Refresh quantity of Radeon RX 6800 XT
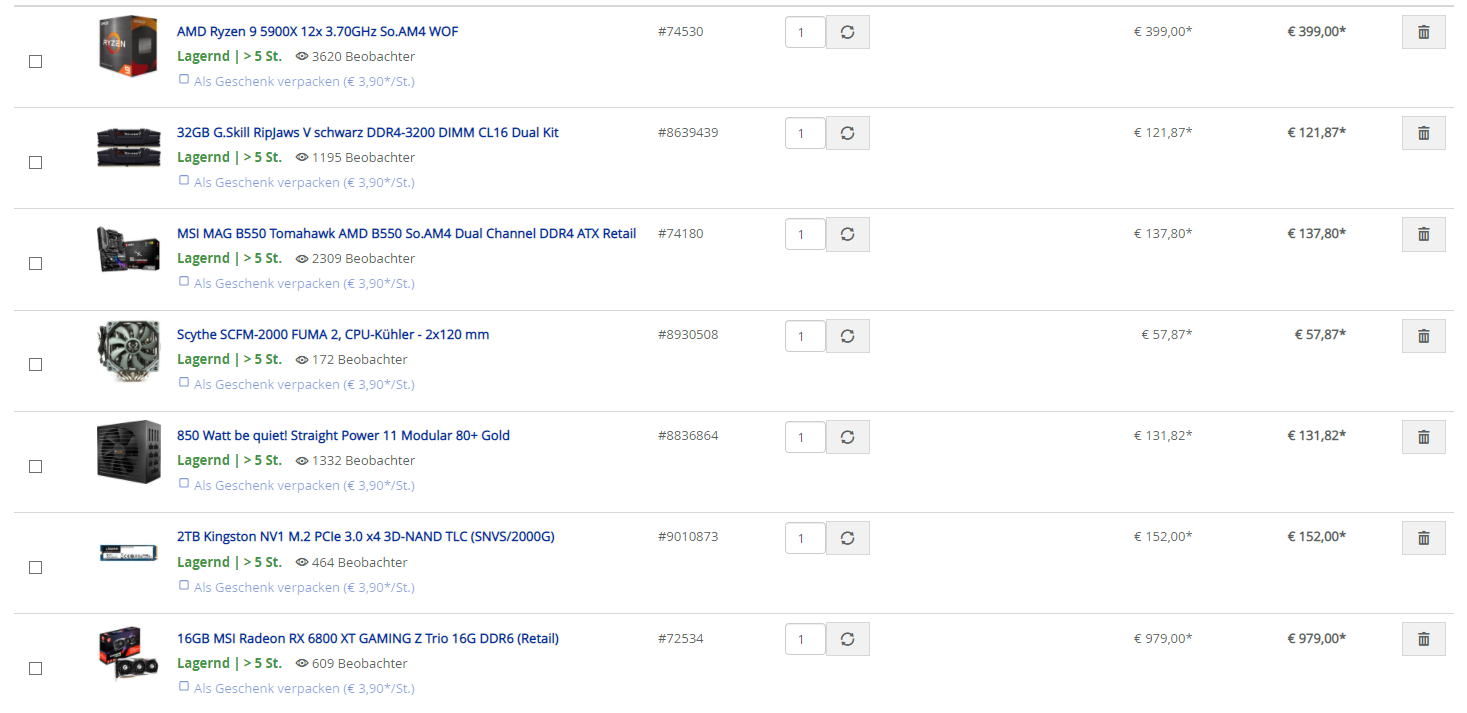This screenshot has height=713, width=1467. 847,639
